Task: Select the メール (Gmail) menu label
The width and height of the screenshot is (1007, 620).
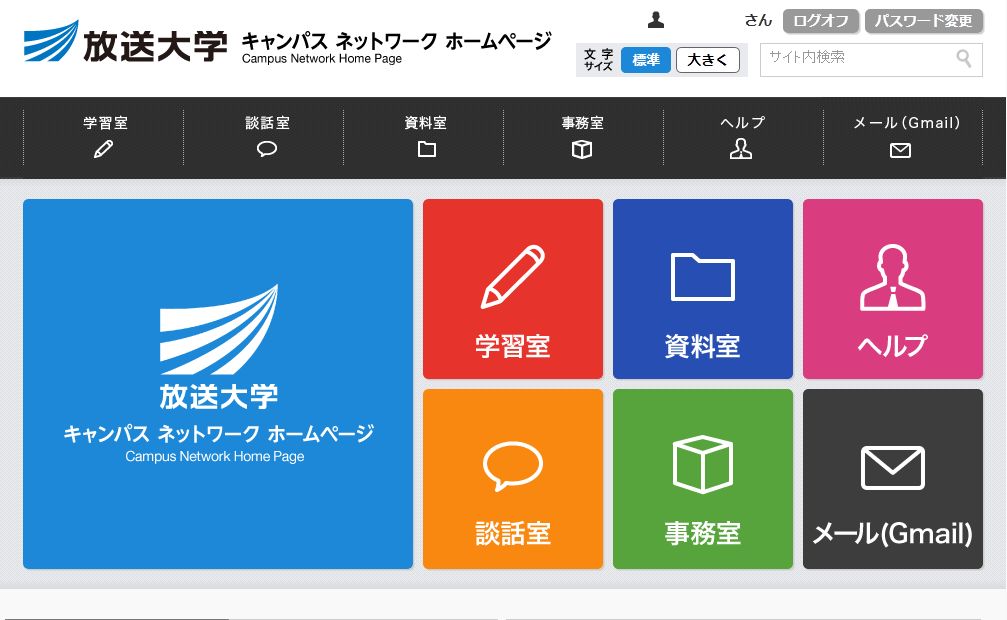Action: coord(907,123)
